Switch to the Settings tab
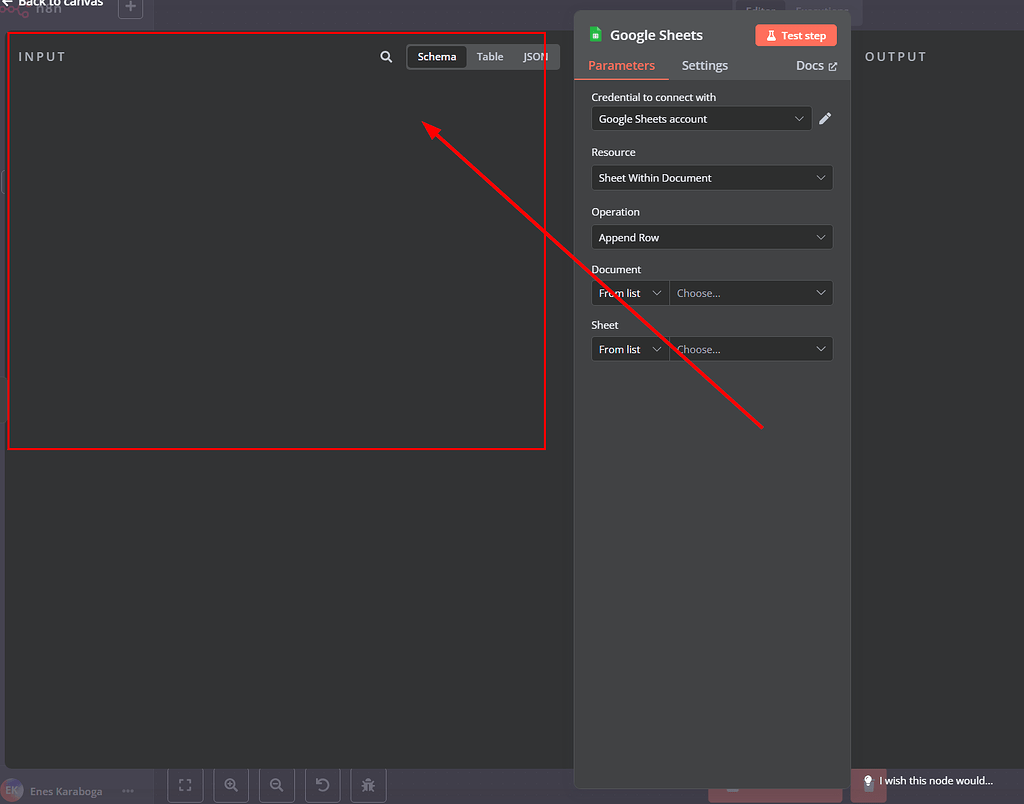 pyautogui.click(x=704, y=65)
